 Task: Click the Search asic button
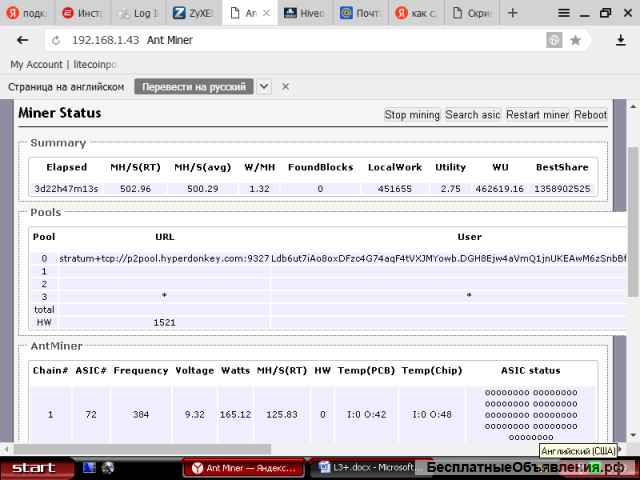(x=473, y=115)
